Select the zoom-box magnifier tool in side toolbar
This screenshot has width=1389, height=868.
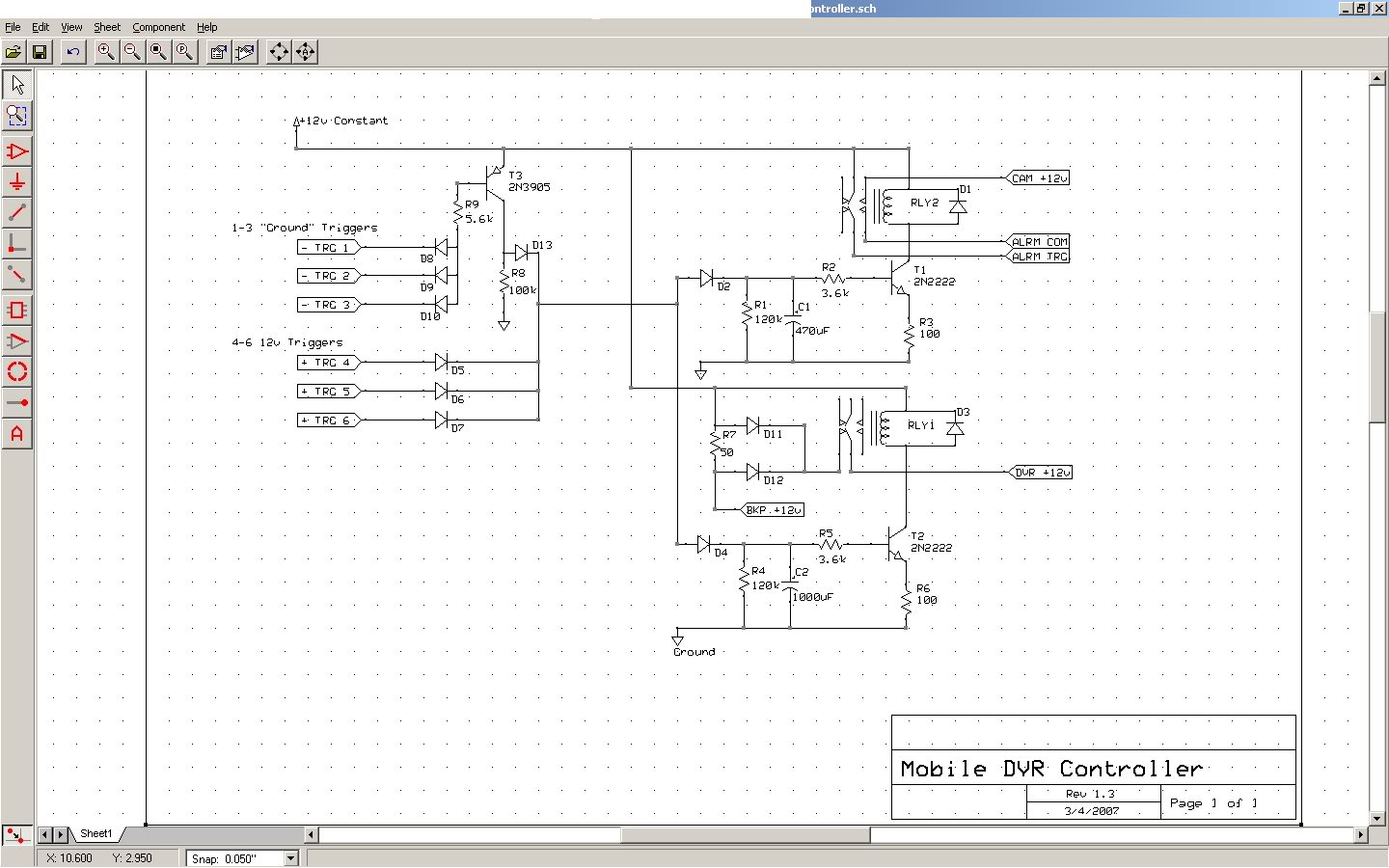(x=16, y=116)
